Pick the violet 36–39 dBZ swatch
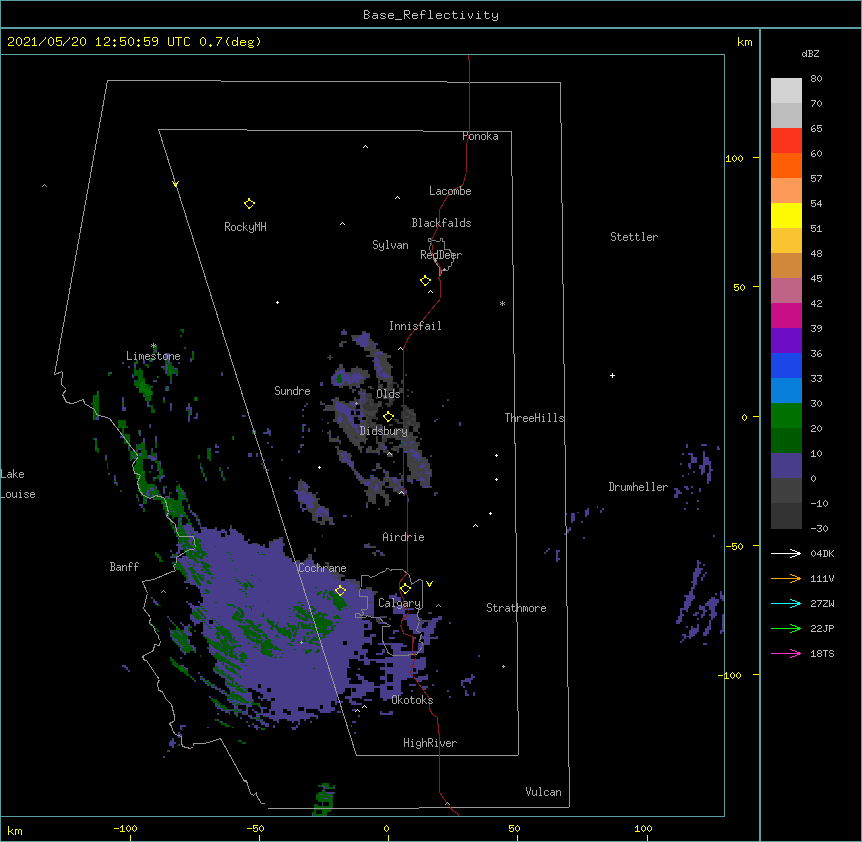The image size is (862, 842). pyautogui.click(x=786, y=341)
